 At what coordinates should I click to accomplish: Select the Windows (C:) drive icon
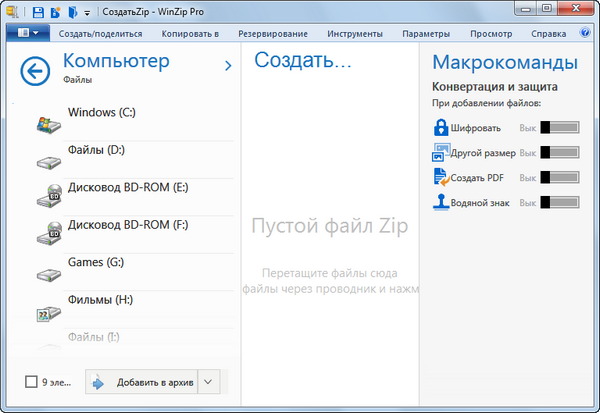point(46,124)
